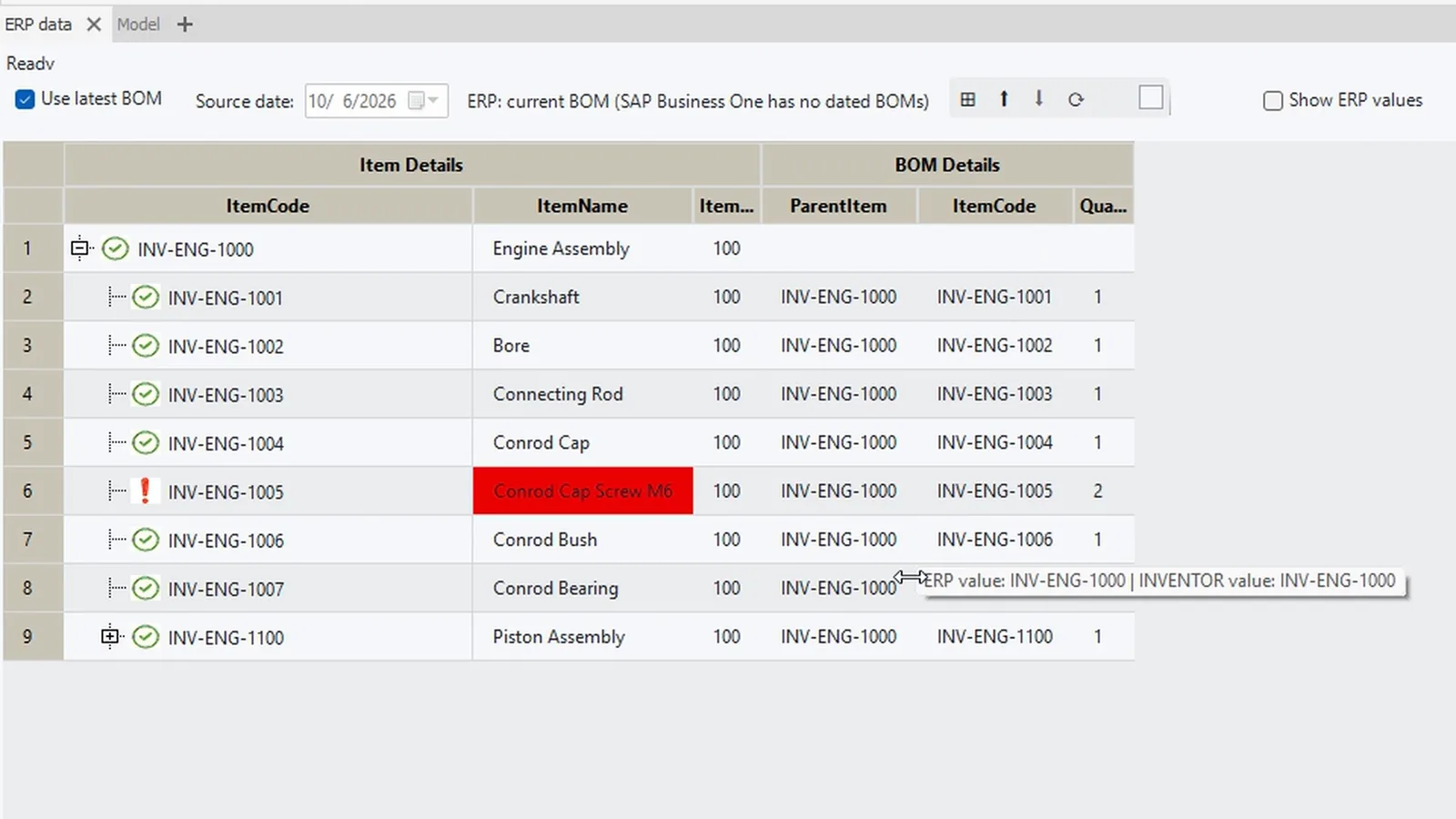The height and width of the screenshot is (819, 1456).
Task: Click quantity value 2 for INV-ENG-1005
Action: 1097,491
